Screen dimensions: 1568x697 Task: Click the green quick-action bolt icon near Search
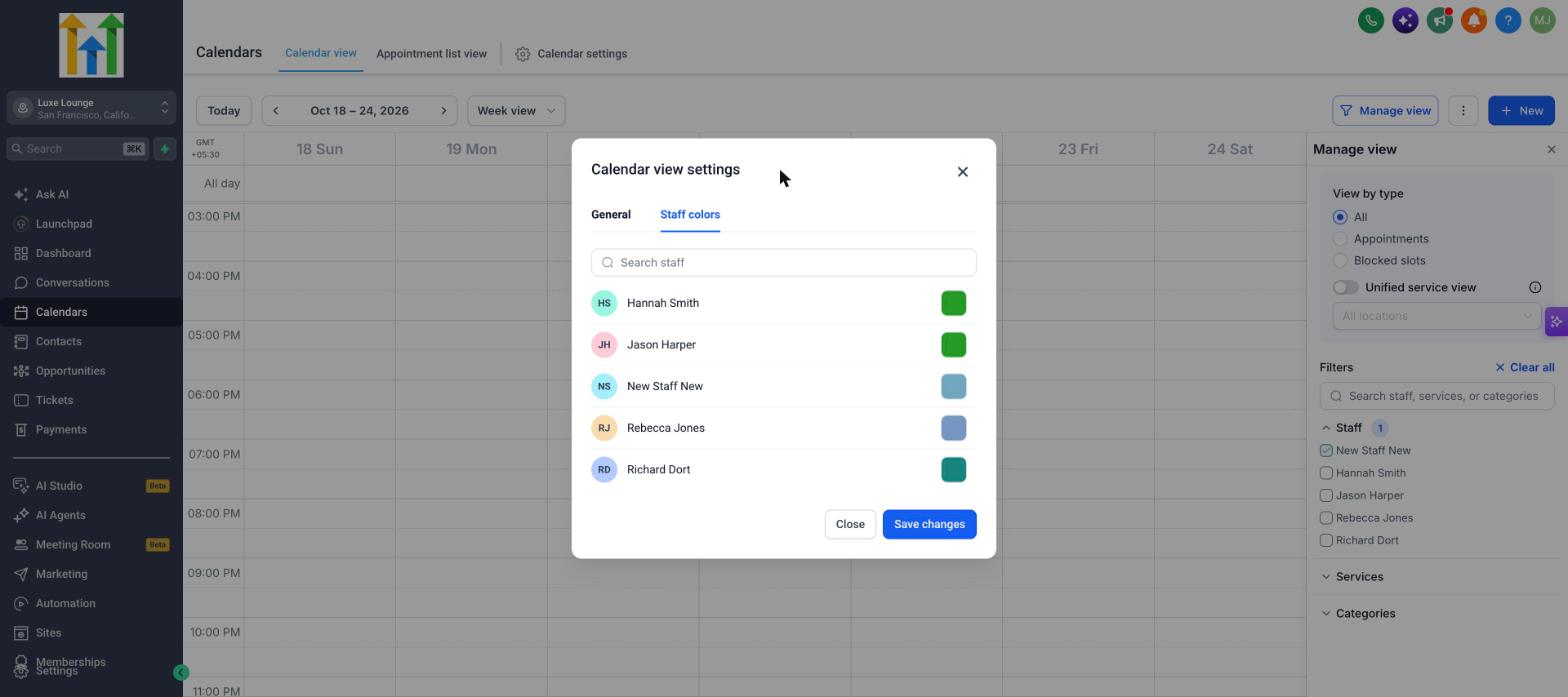tap(165, 149)
